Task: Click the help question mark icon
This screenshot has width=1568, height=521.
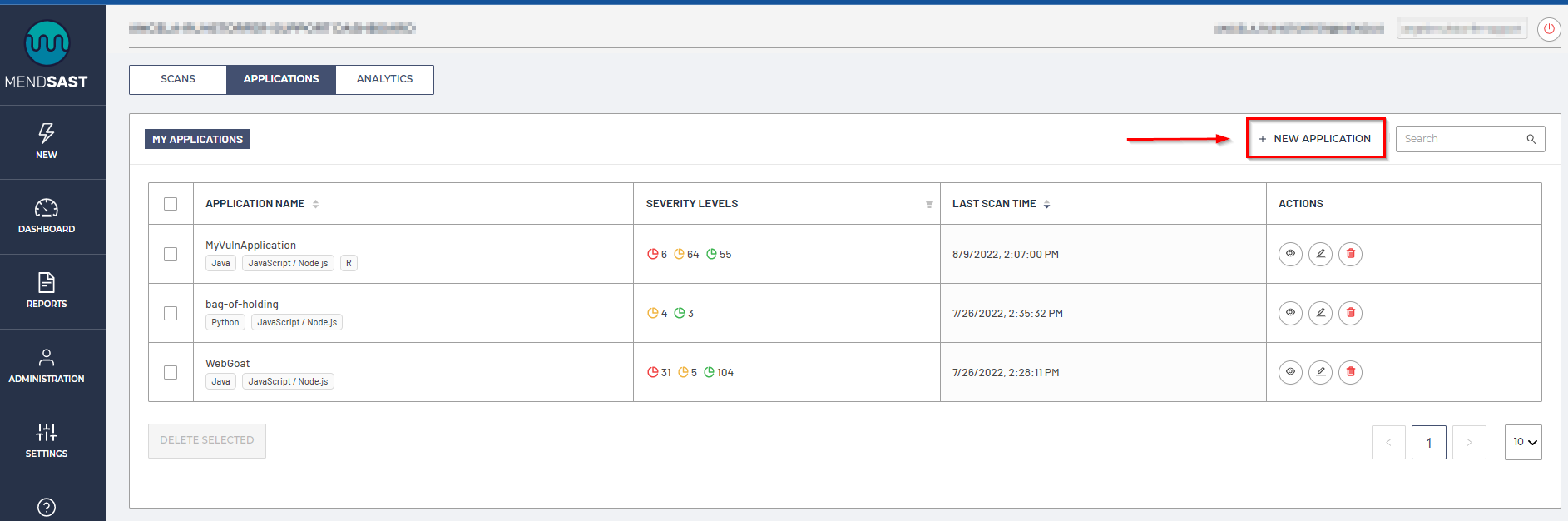Action: 47,507
